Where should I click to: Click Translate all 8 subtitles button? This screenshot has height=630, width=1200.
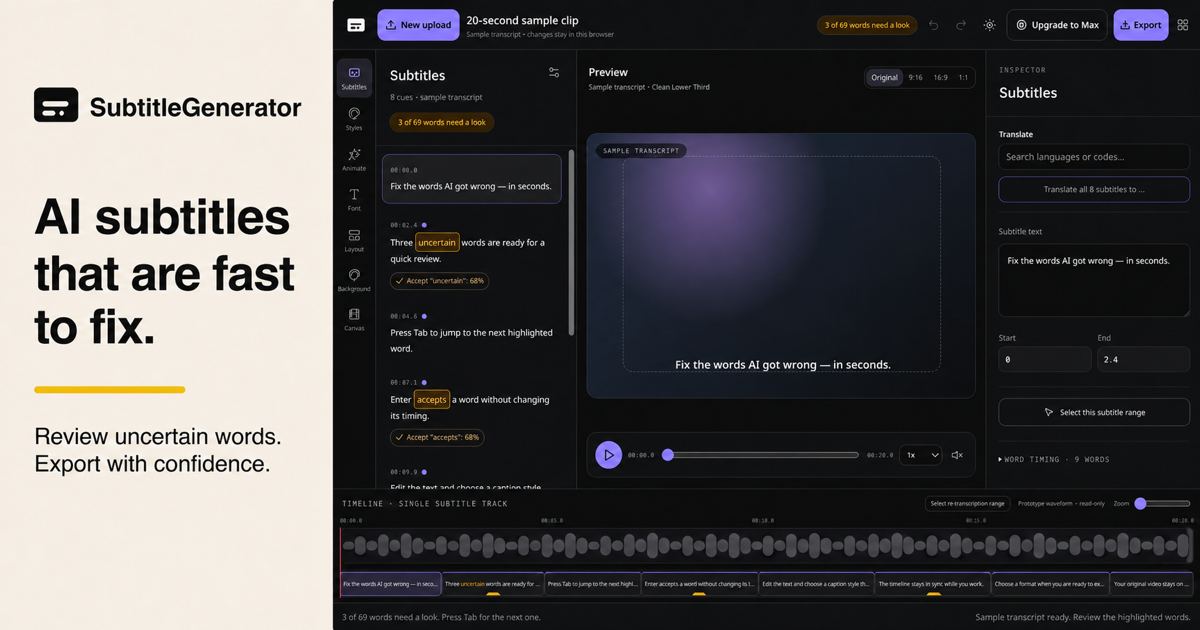point(1094,189)
